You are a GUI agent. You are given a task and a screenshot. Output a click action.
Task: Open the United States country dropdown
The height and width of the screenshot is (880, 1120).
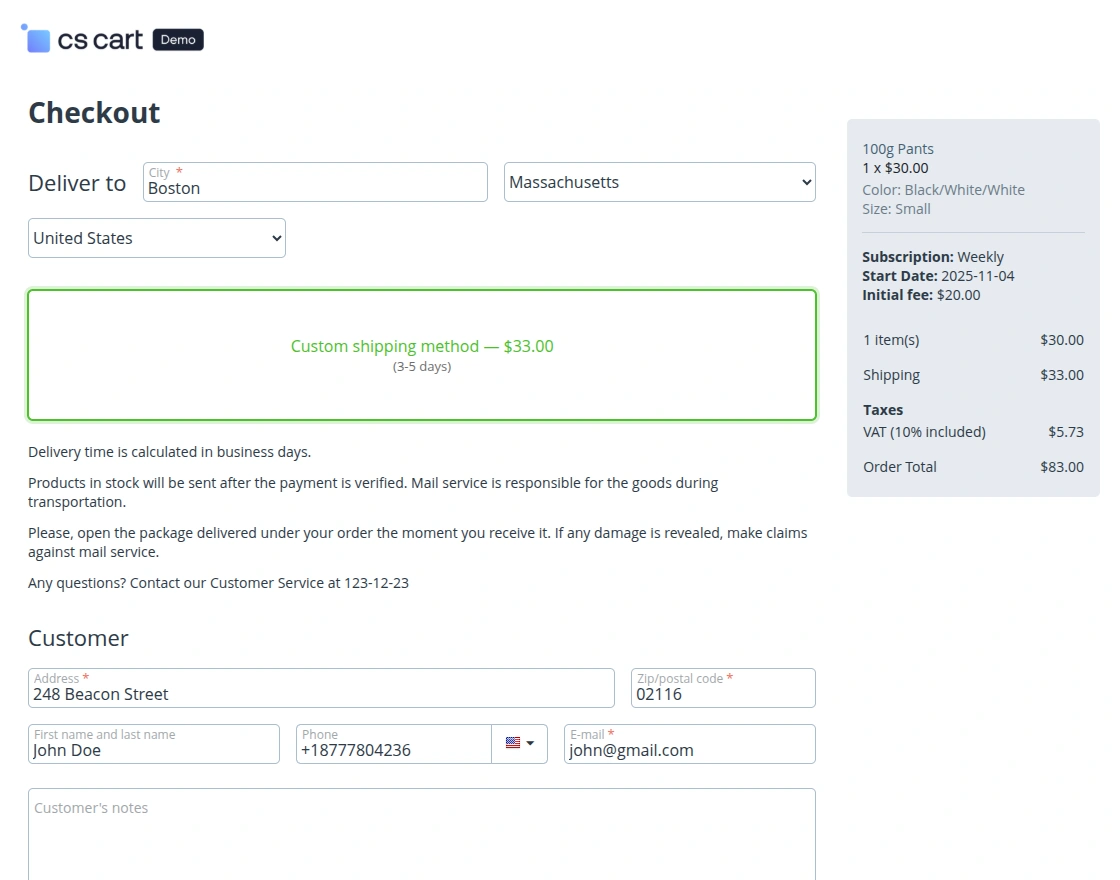coord(157,238)
